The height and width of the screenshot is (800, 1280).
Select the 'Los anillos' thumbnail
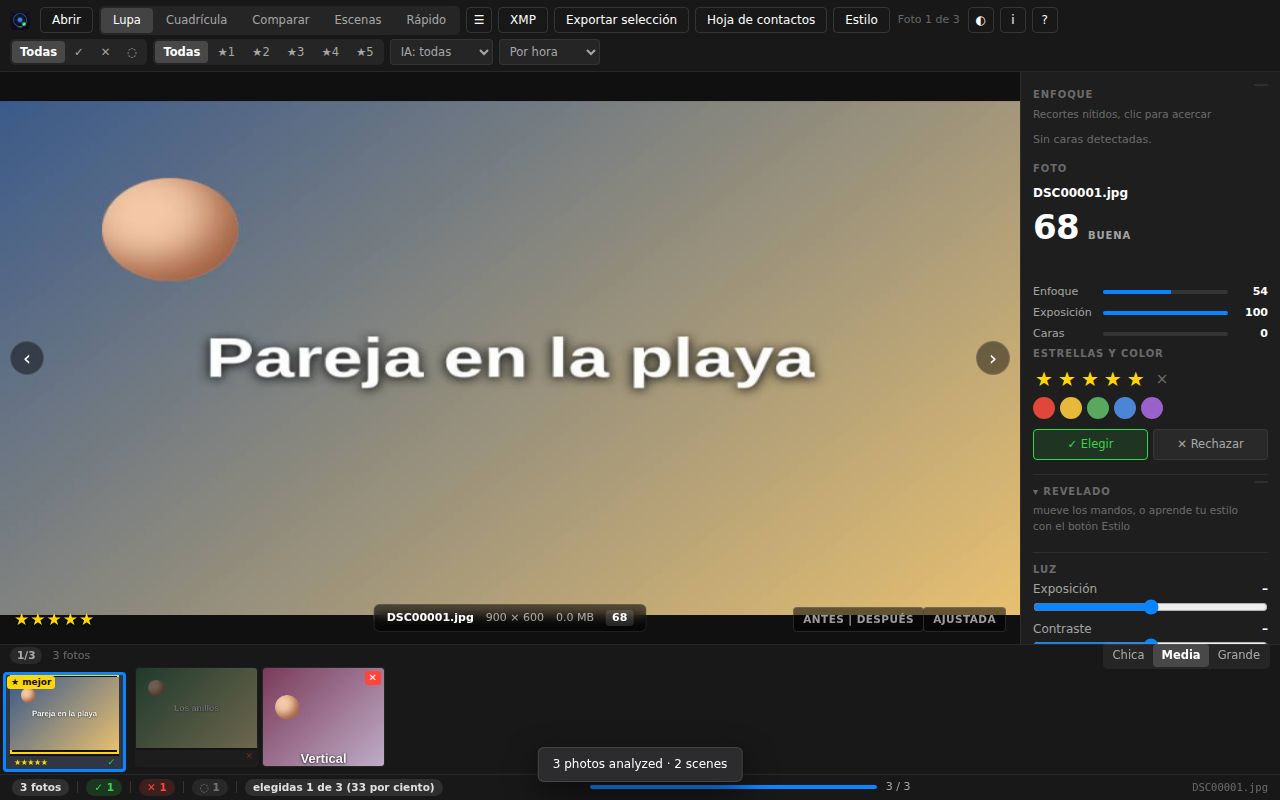click(x=196, y=717)
